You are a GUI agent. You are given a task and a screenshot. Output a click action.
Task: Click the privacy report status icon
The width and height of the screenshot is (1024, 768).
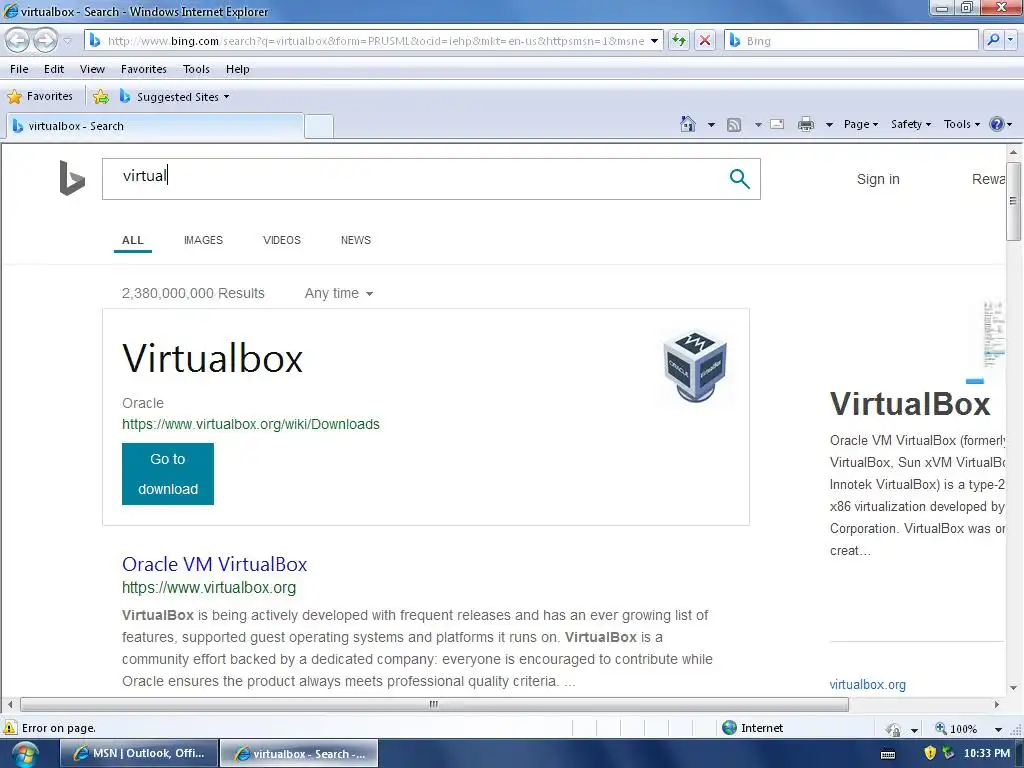pos(893,729)
